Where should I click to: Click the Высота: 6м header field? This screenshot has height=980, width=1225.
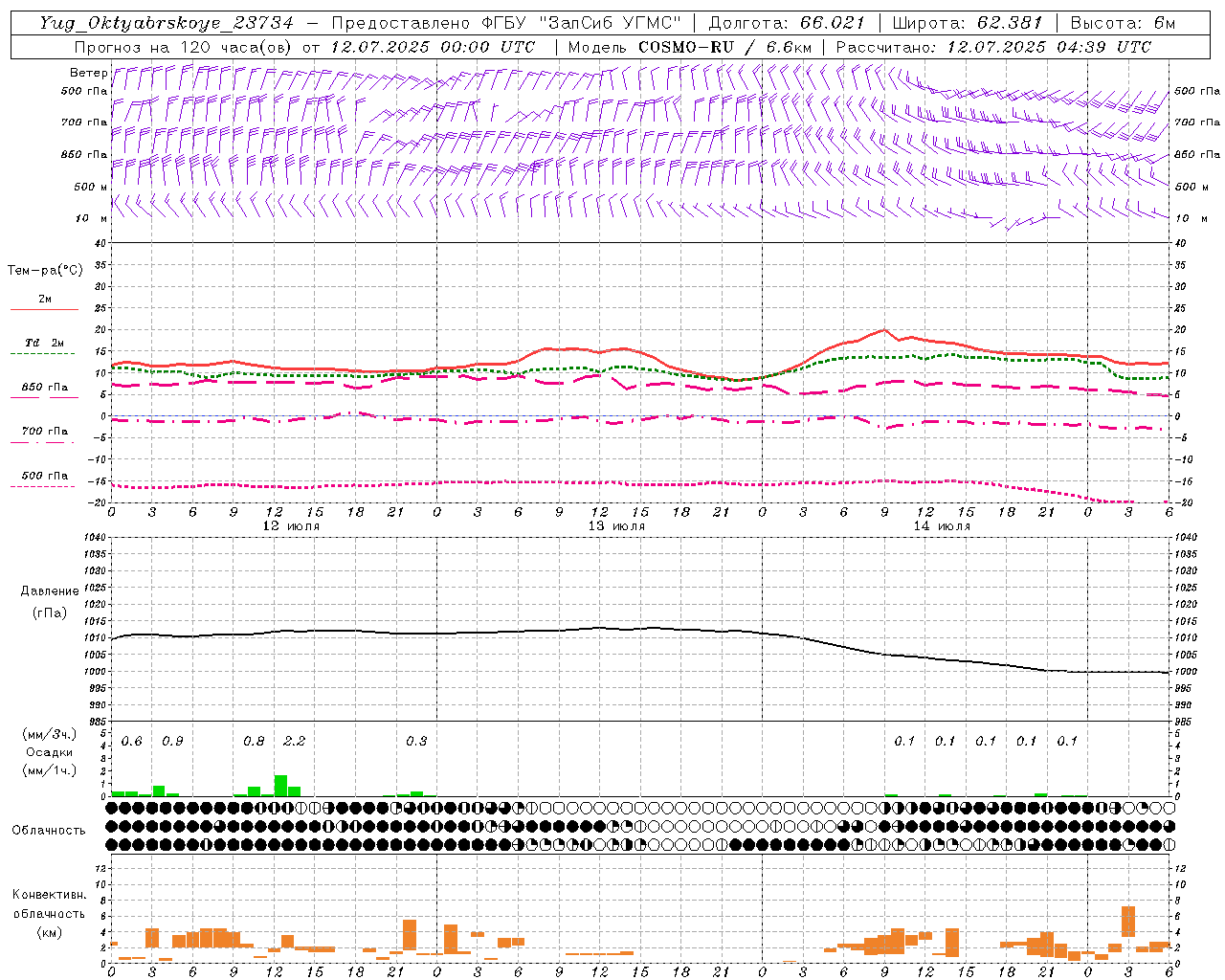1123,23
